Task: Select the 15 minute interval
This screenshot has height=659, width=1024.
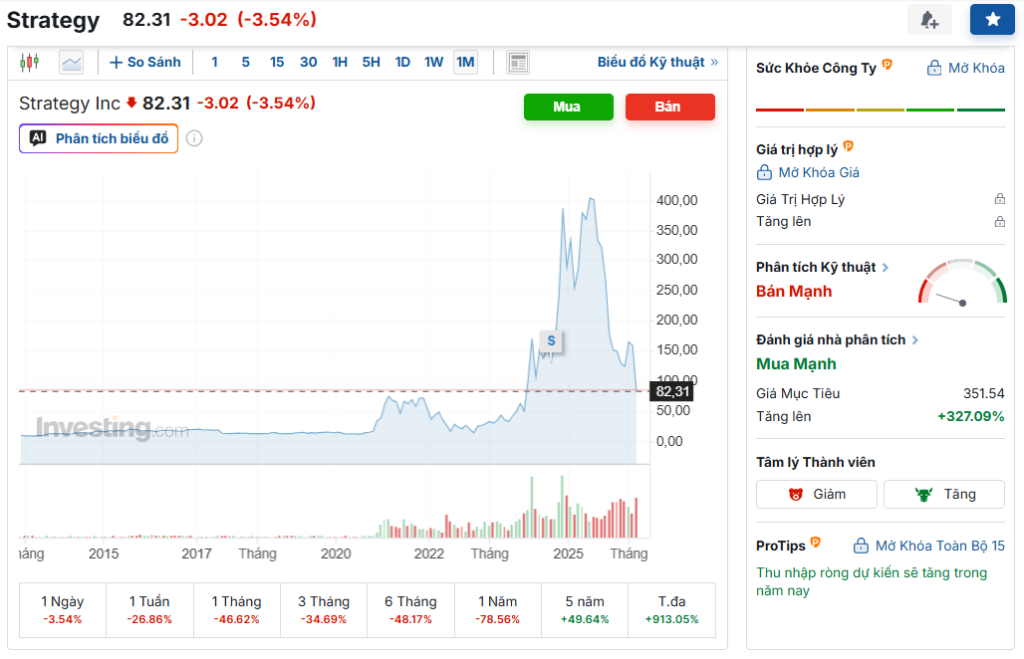Action: pos(277,62)
